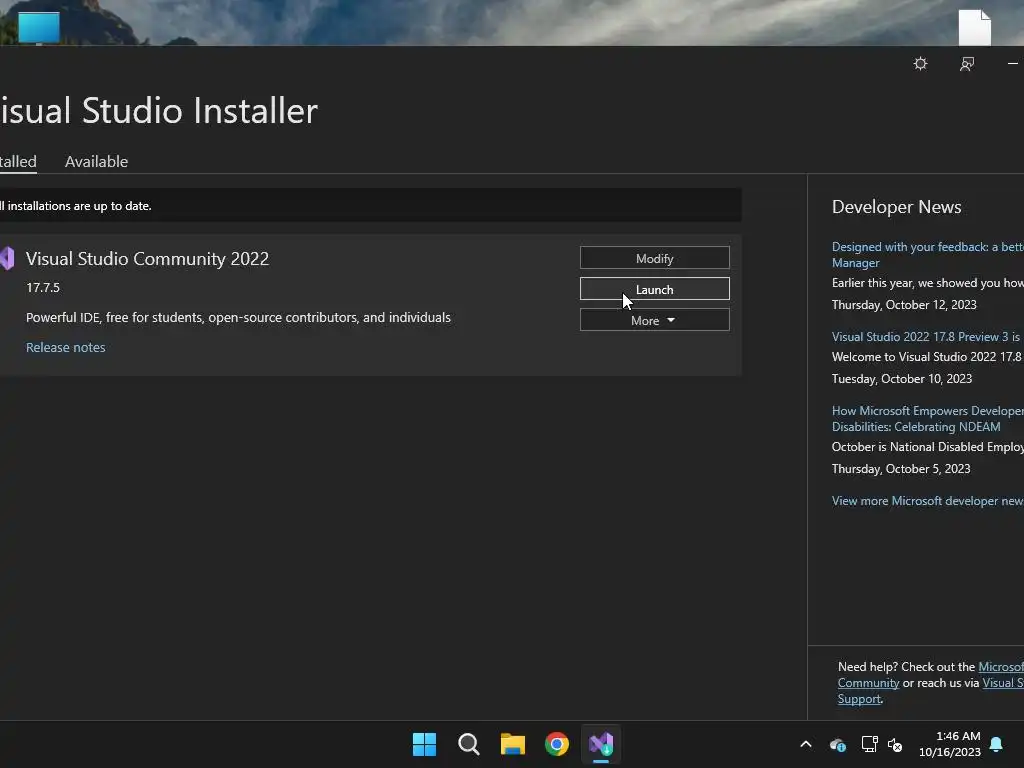The height and width of the screenshot is (768, 1024).
Task: Open the Release notes link
Action: coord(65,347)
